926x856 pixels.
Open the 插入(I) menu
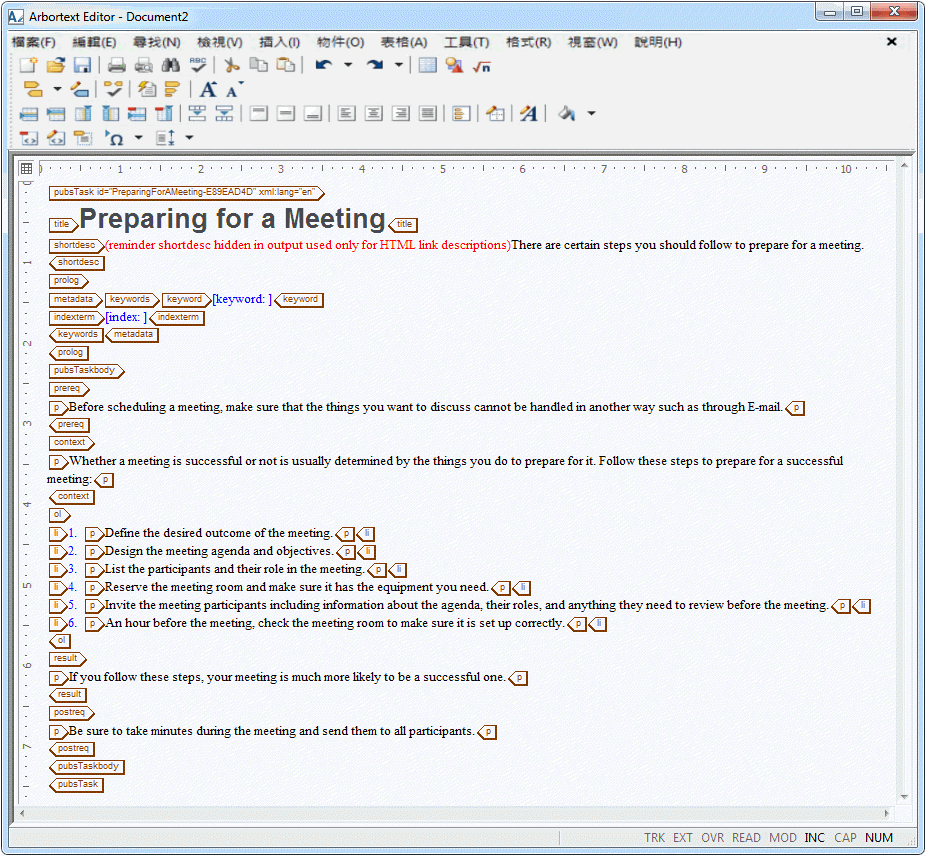(279, 42)
